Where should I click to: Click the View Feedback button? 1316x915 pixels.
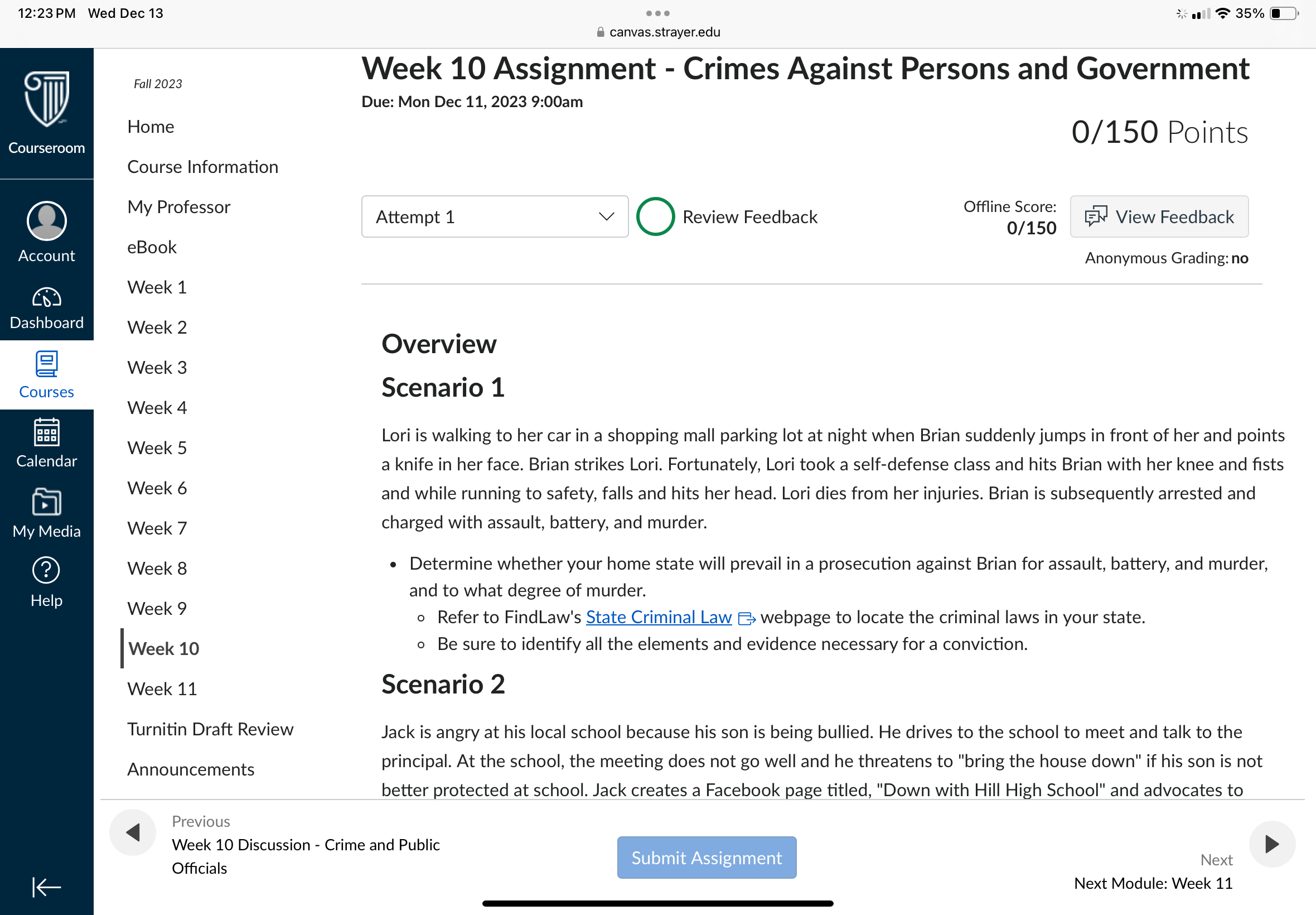point(1159,216)
